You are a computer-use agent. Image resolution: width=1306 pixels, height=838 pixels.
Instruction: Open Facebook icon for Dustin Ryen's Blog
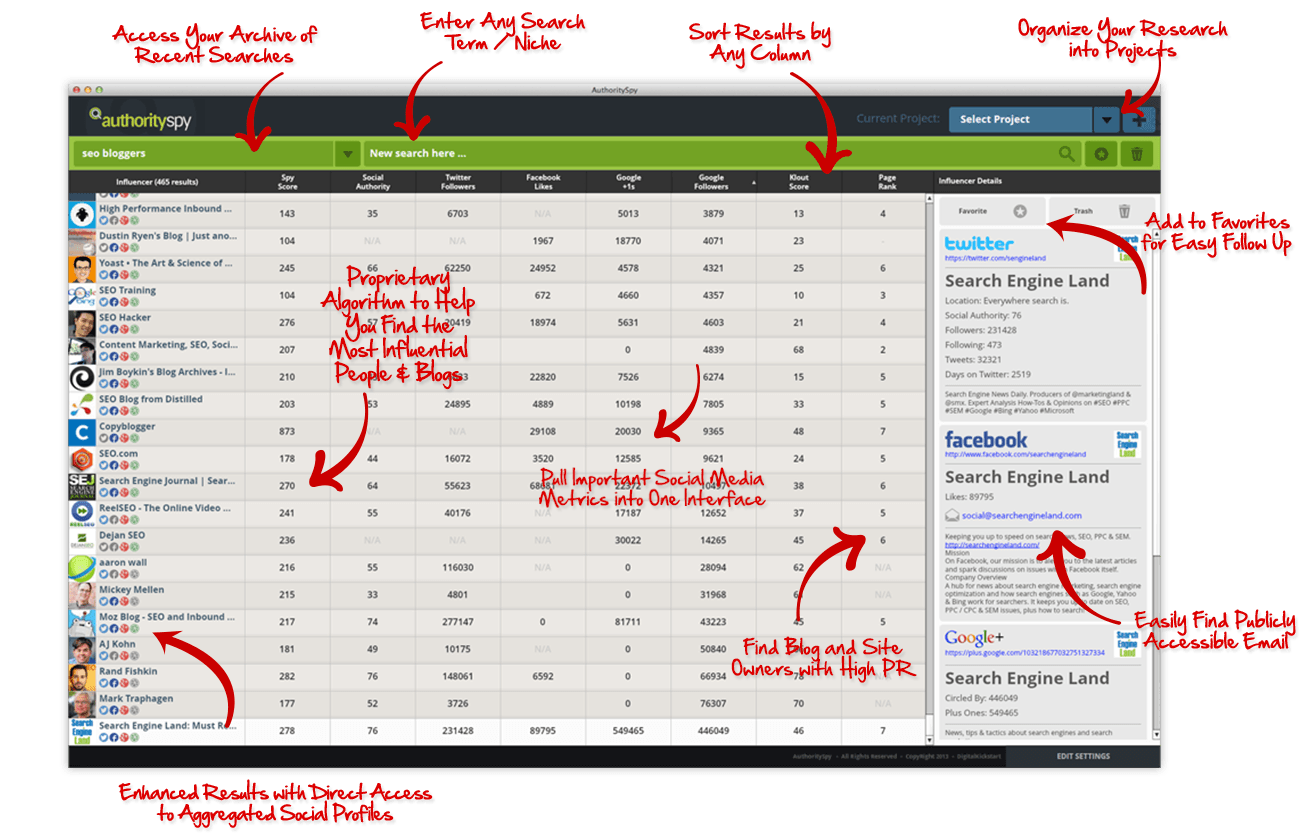[x=114, y=247]
